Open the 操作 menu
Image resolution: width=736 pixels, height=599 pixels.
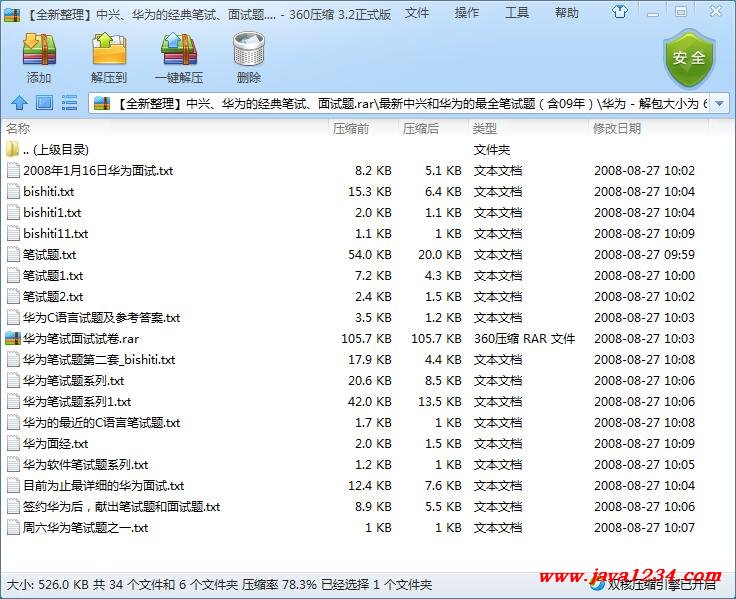click(467, 13)
